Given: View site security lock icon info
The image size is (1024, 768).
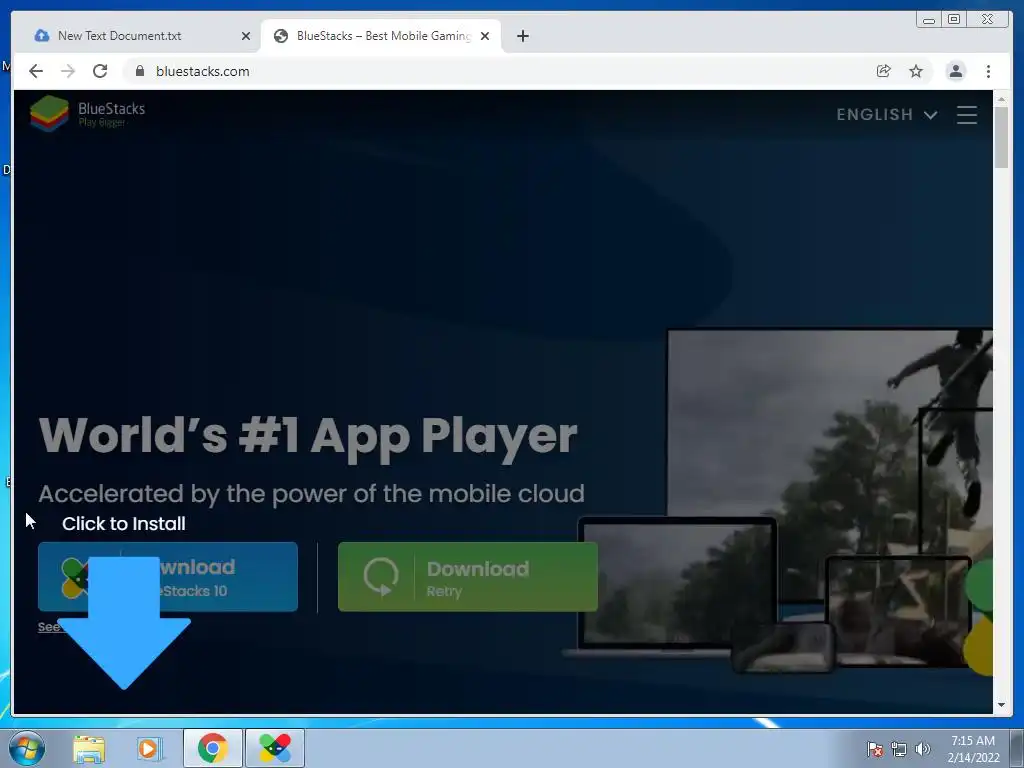Looking at the screenshot, I should coord(140,71).
